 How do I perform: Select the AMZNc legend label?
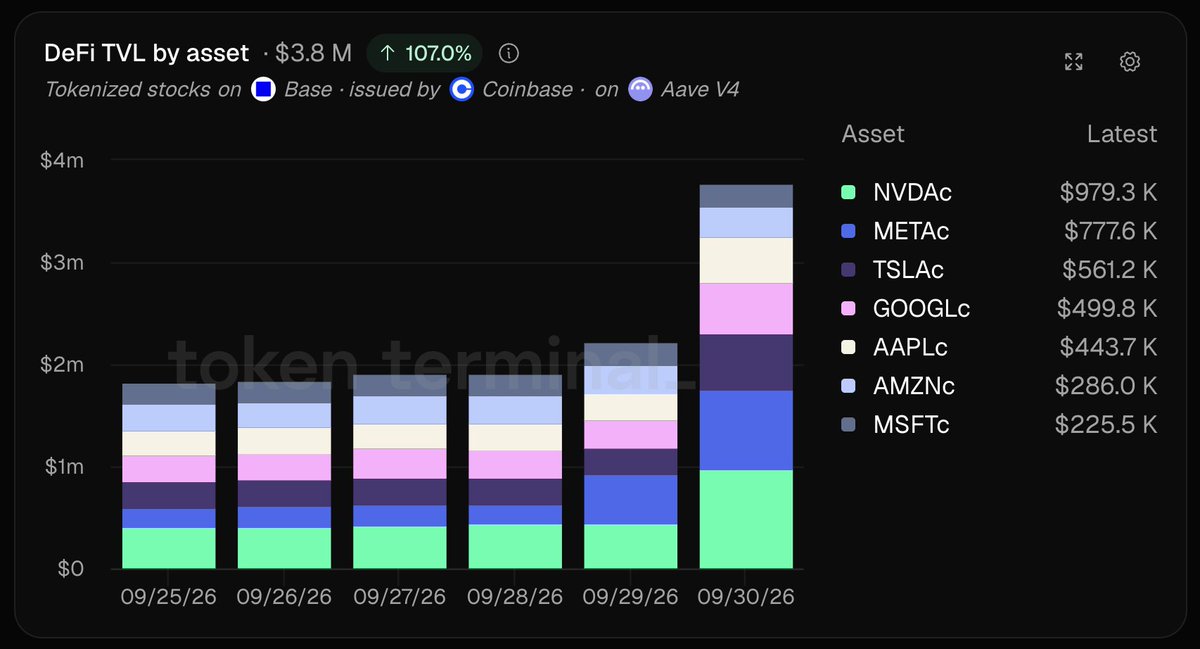point(913,386)
